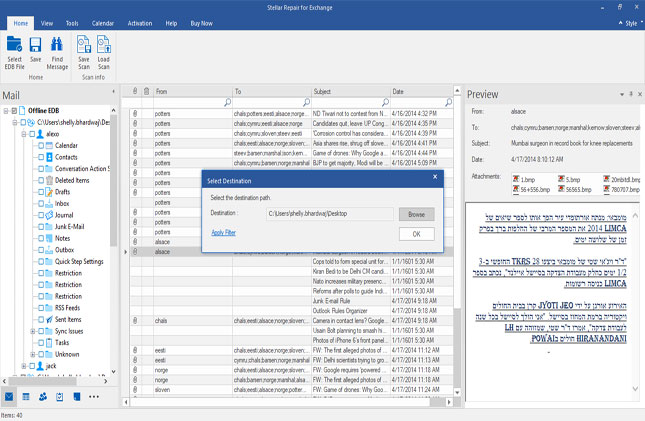Open the Help ribbon tab
645x421 pixels.
[171, 23]
